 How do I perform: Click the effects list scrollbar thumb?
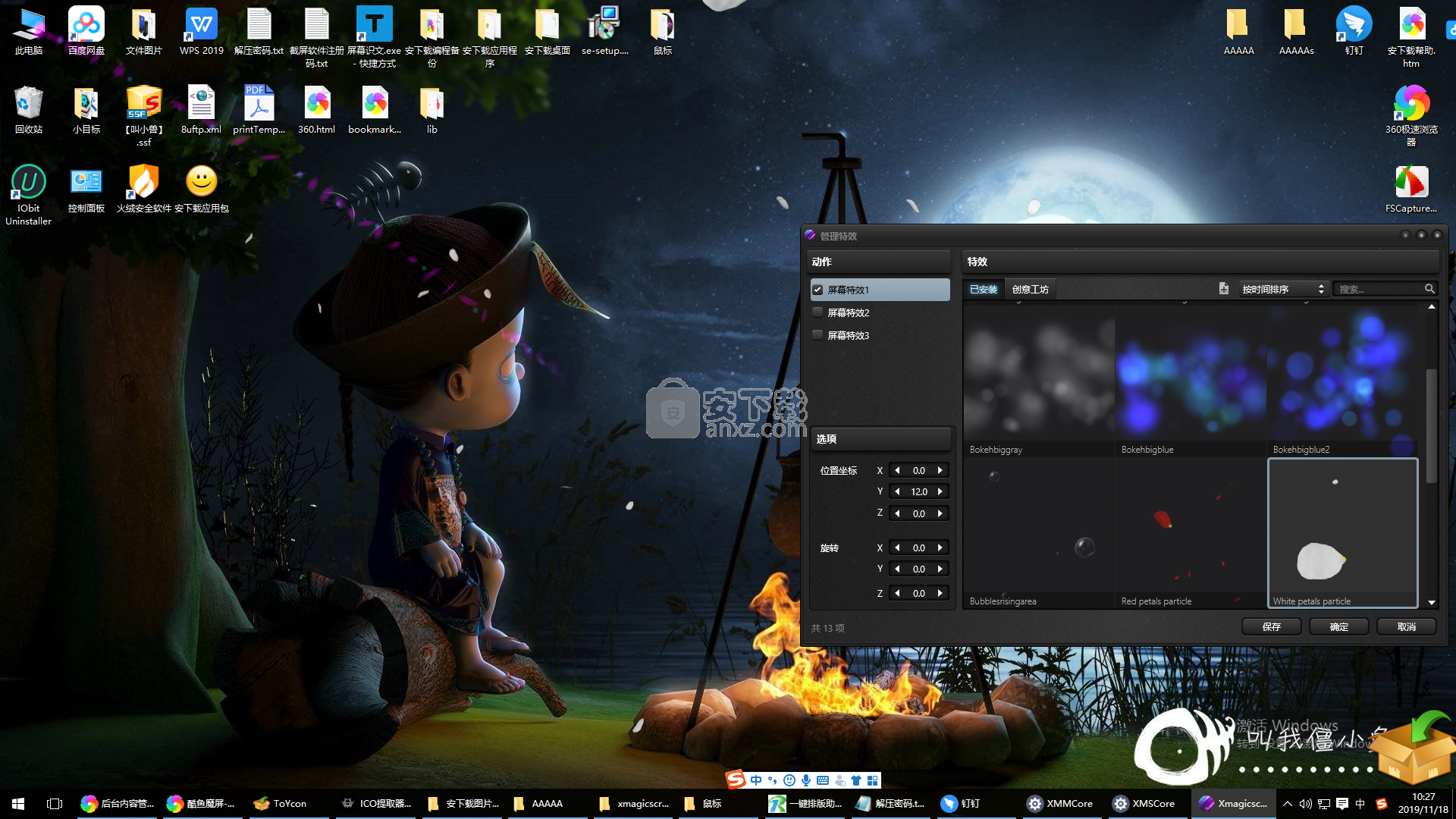coord(1431,425)
